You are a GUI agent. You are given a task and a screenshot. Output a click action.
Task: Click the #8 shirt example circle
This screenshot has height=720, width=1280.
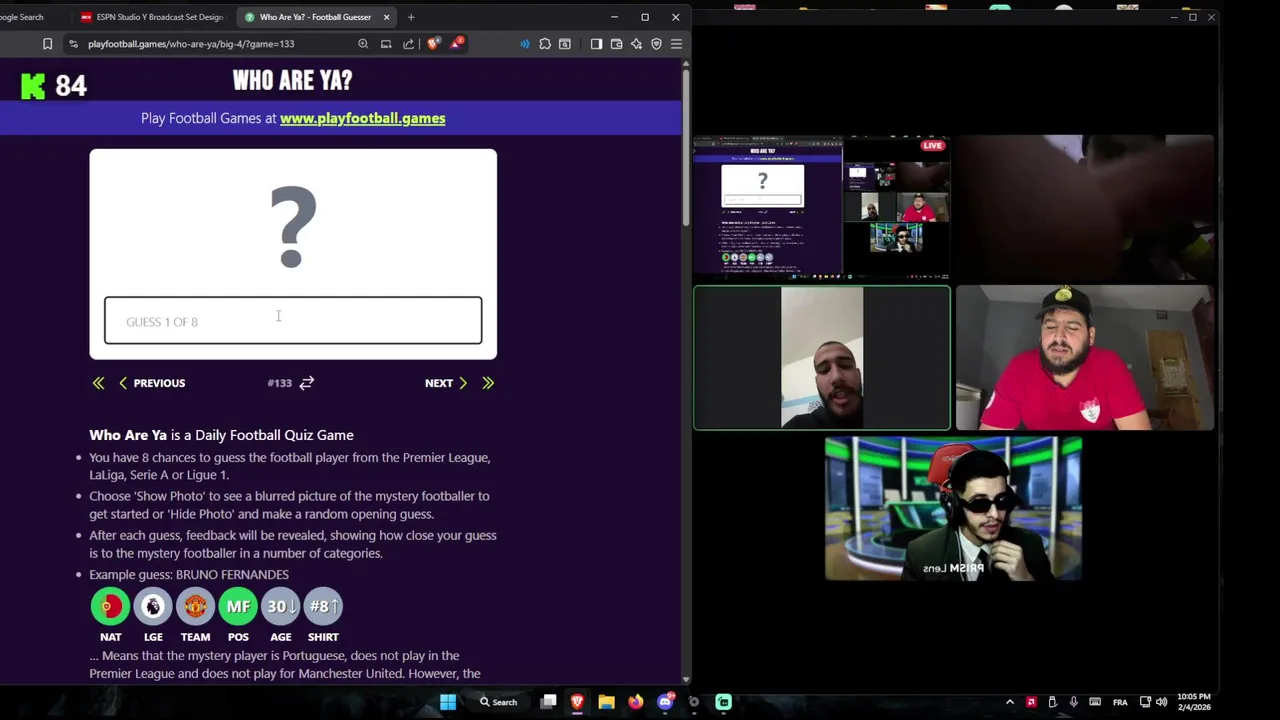click(323, 606)
